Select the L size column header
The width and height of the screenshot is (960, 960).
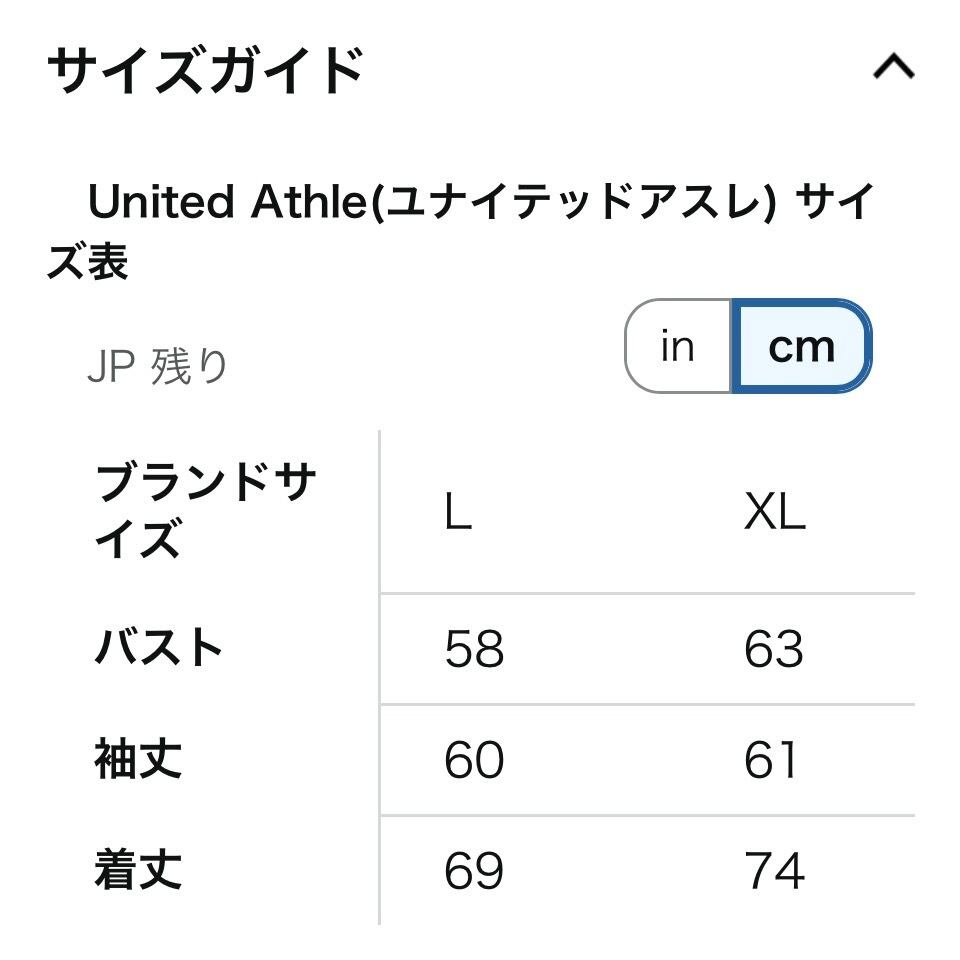pos(457,514)
